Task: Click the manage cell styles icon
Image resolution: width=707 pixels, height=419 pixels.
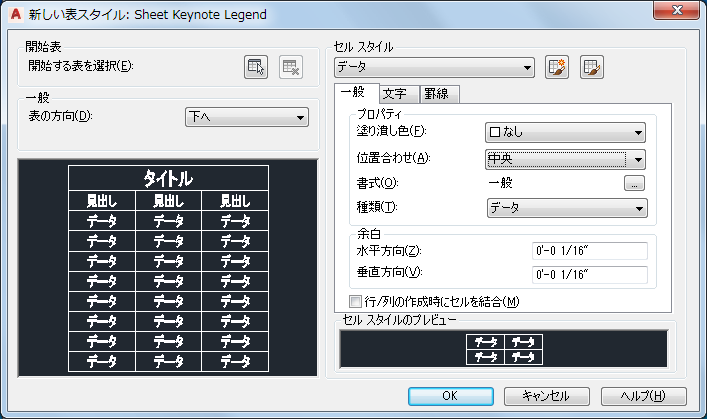Action: pyautogui.click(x=592, y=67)
